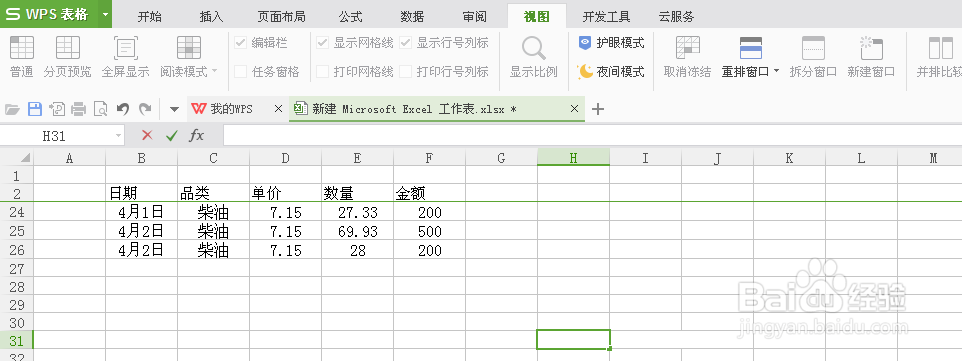This screenshot has height=361, width=962.
Task: Select the cell containing 27.33
Action: click(358, 212)
